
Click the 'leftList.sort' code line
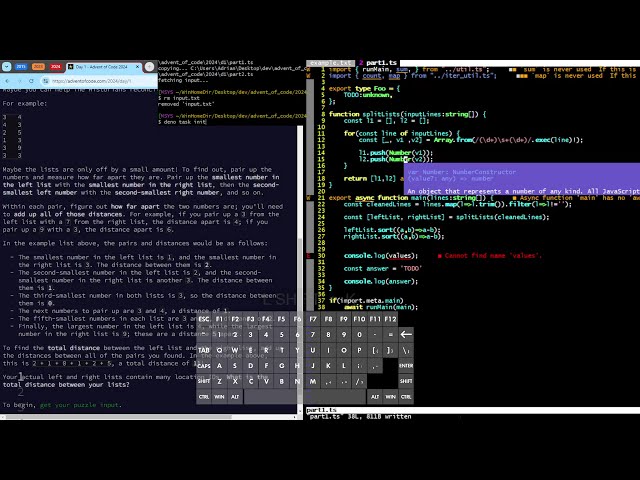(392, 230)
